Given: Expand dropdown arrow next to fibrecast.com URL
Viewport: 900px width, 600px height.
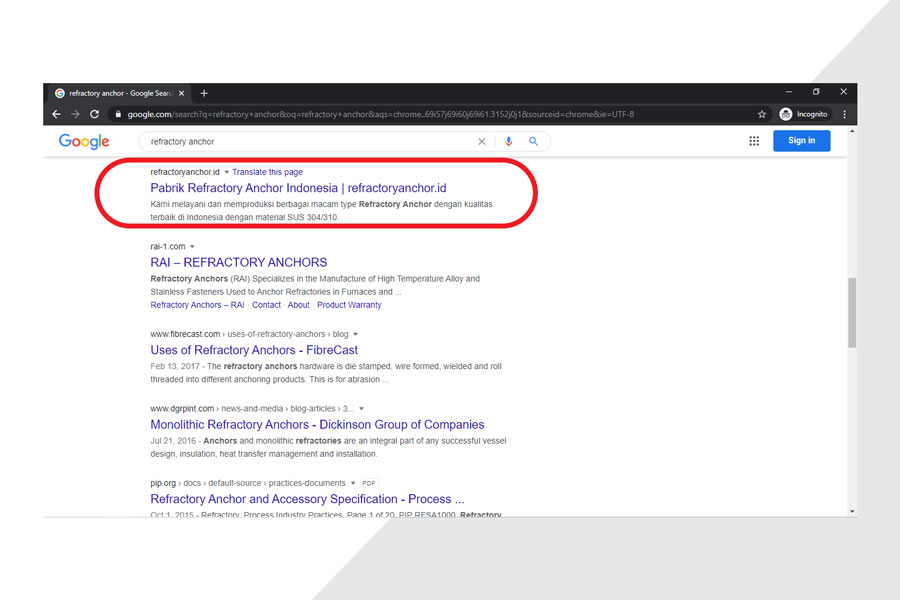Looking at the screenshot, I should (x=355, y=334).
